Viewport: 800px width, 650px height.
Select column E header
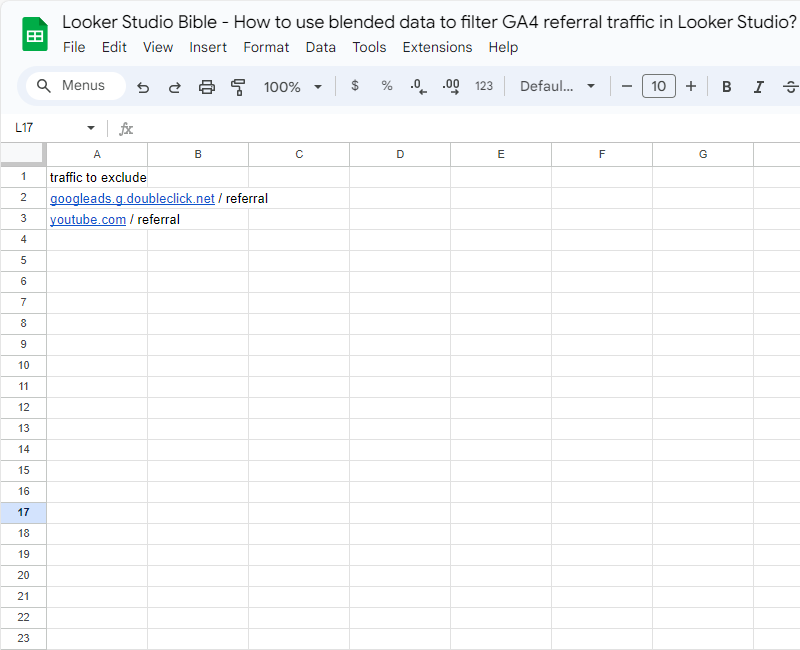click(501, 154)
